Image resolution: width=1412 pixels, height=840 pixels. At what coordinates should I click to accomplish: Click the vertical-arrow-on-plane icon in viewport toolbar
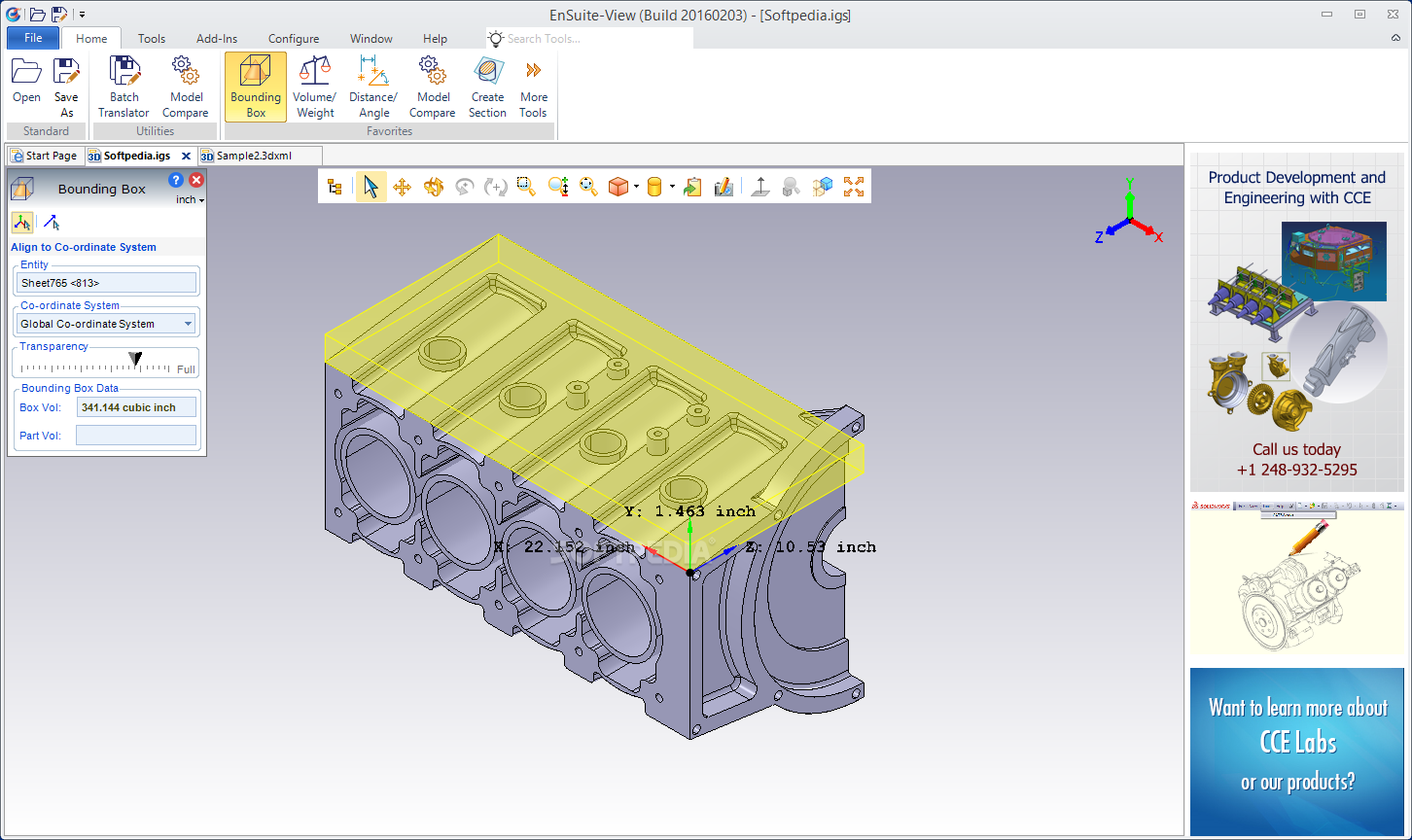(760, 187)
